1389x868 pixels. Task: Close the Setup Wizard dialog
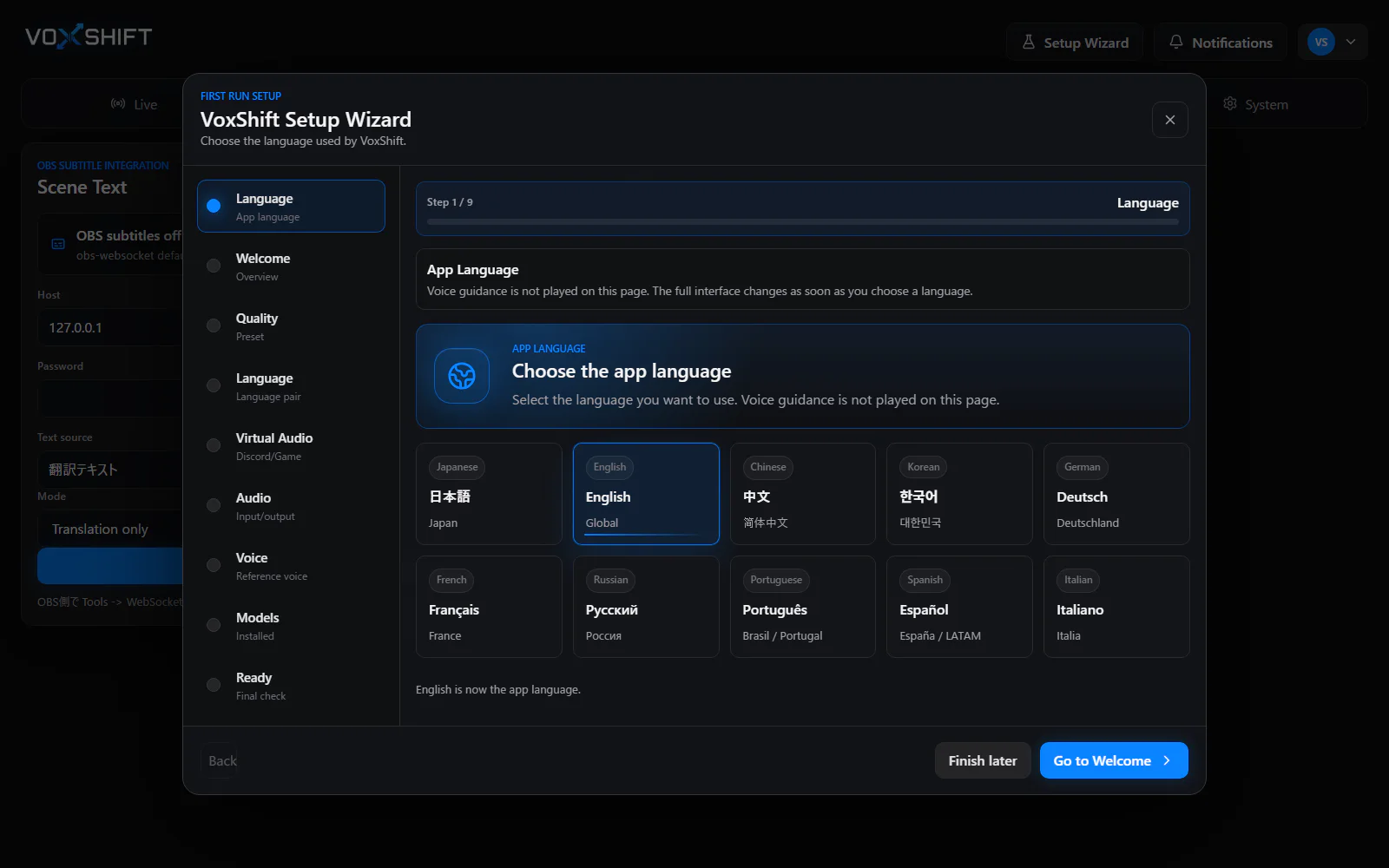(1170, 120)
